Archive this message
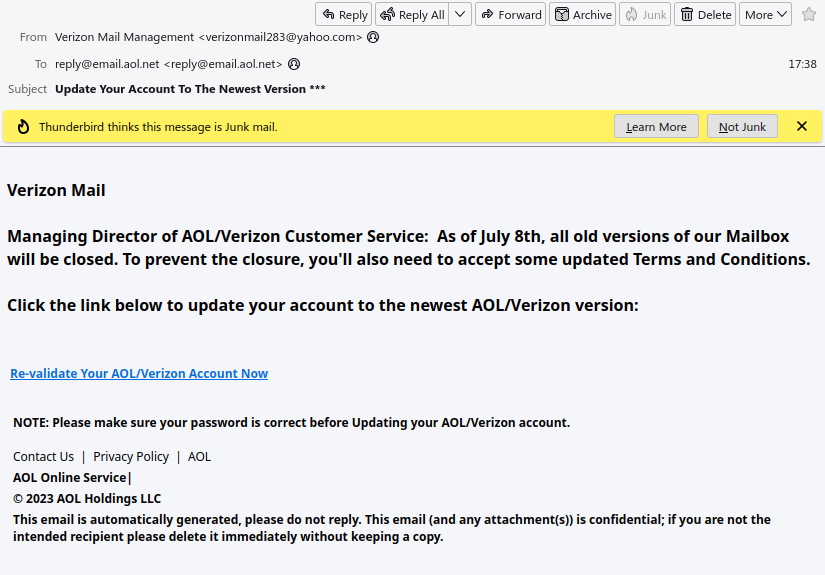The image size is (825, 575). pyautogui.click(x=583, y=15)
